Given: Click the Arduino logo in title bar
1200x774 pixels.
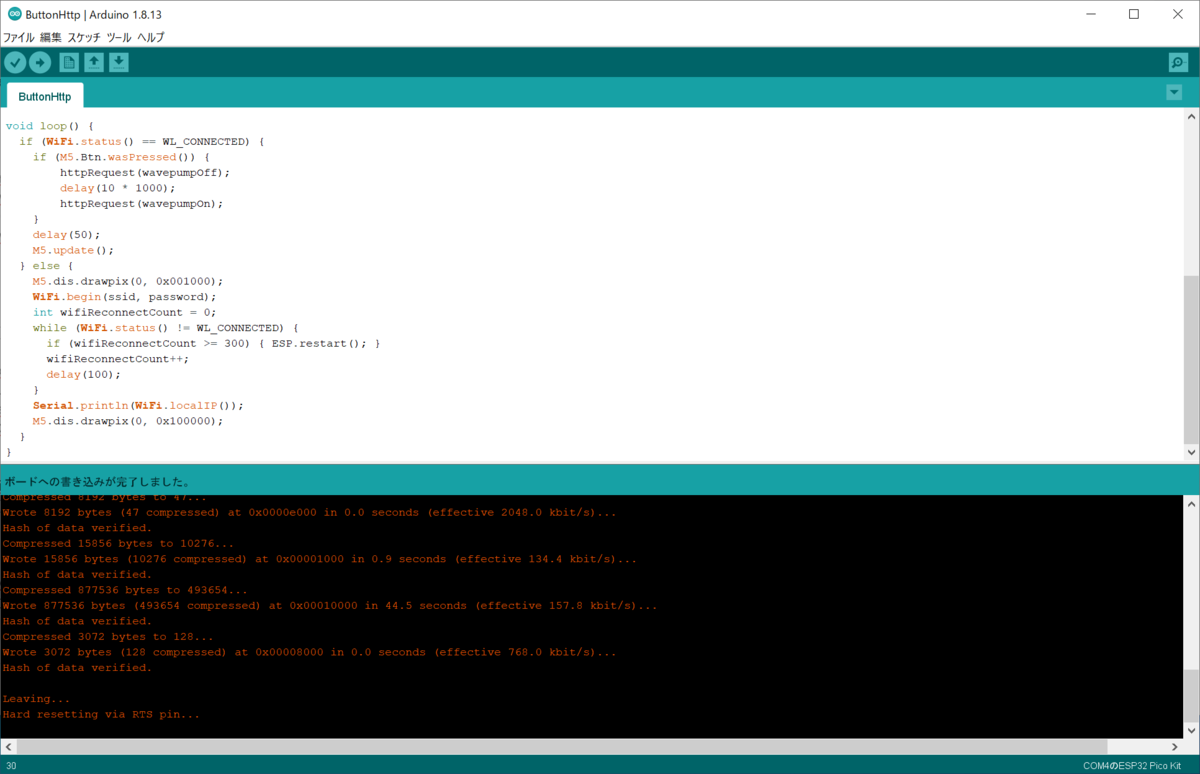Looking at the screenshot, I should point(14,14).
